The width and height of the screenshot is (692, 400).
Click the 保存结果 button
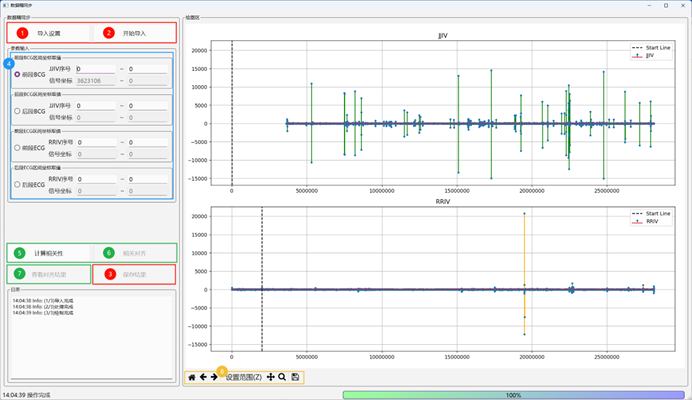(x=134, y=273)
